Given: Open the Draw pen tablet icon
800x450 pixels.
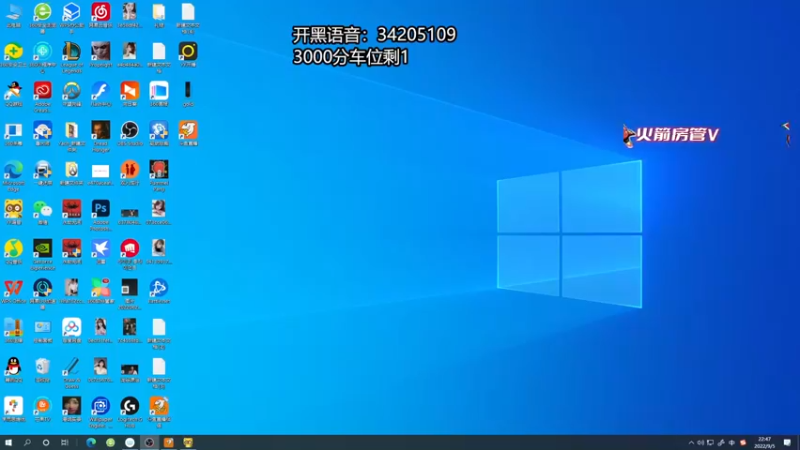Looking at the screenshot, I should point(71,366).
